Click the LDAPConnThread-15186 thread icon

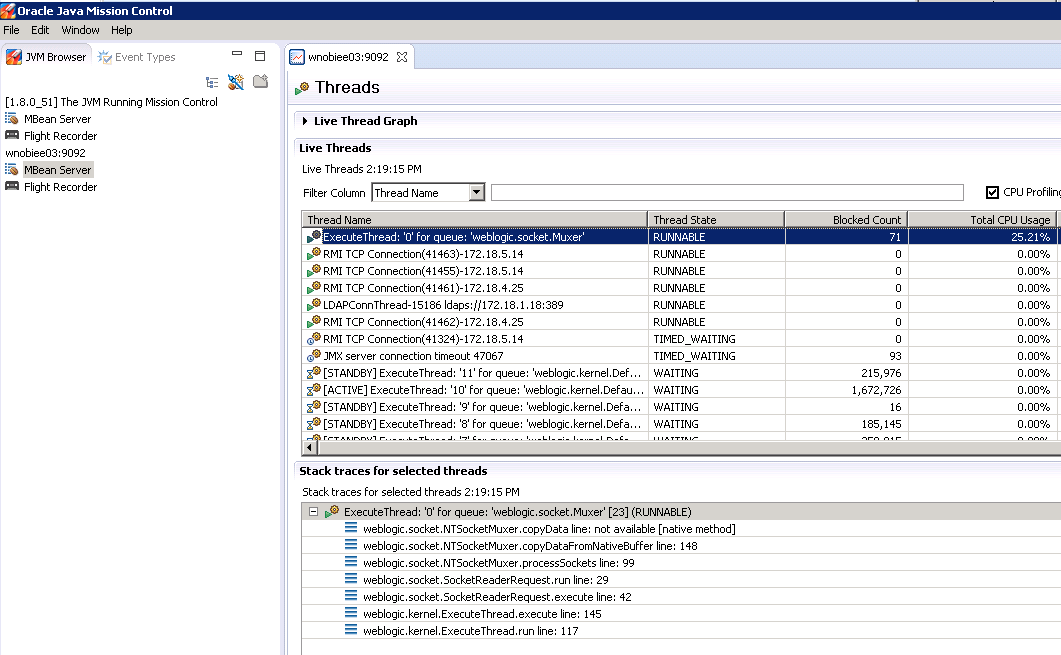(x=314, y=305)
